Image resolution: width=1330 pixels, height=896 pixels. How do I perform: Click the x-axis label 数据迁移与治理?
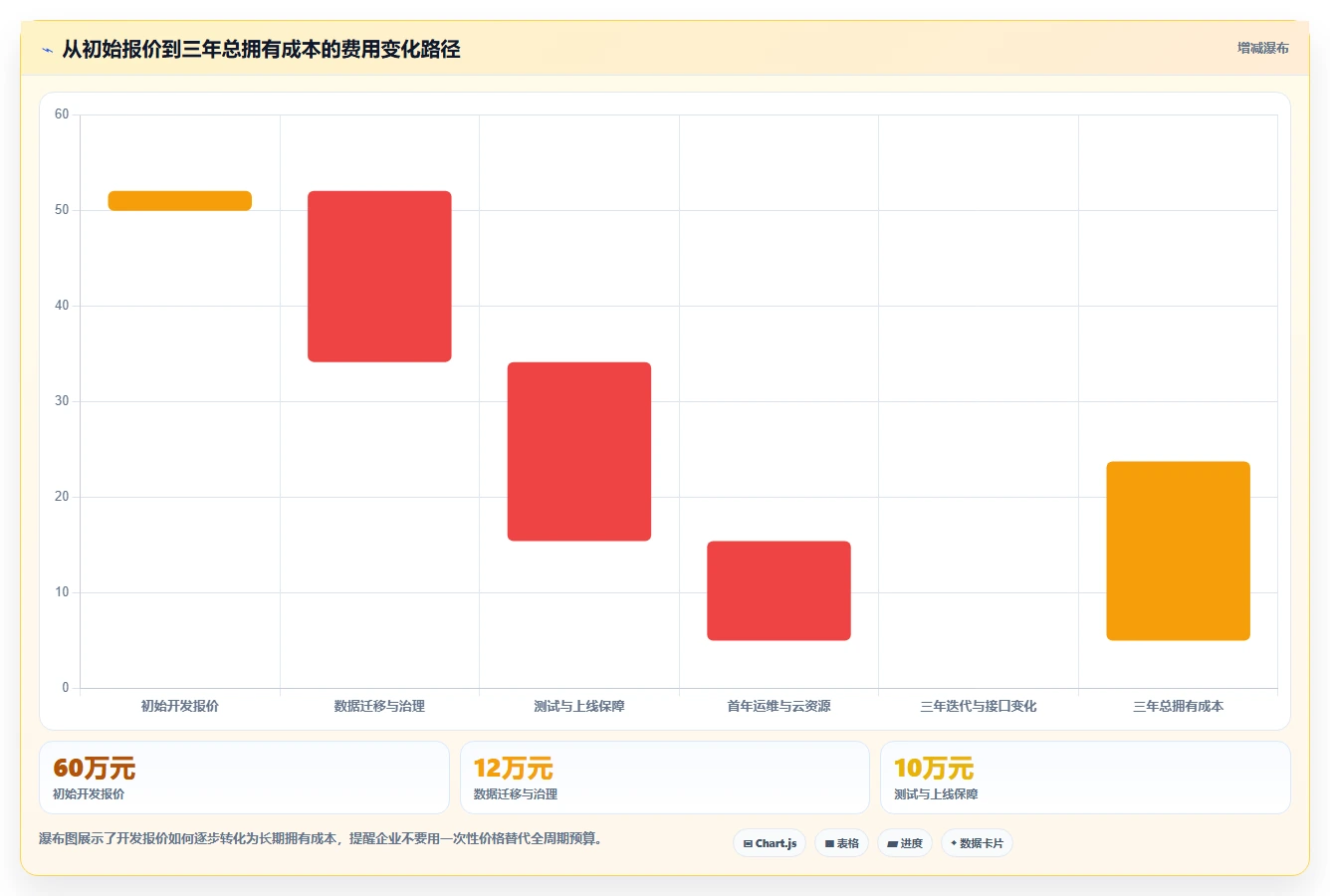pos(379,706)
